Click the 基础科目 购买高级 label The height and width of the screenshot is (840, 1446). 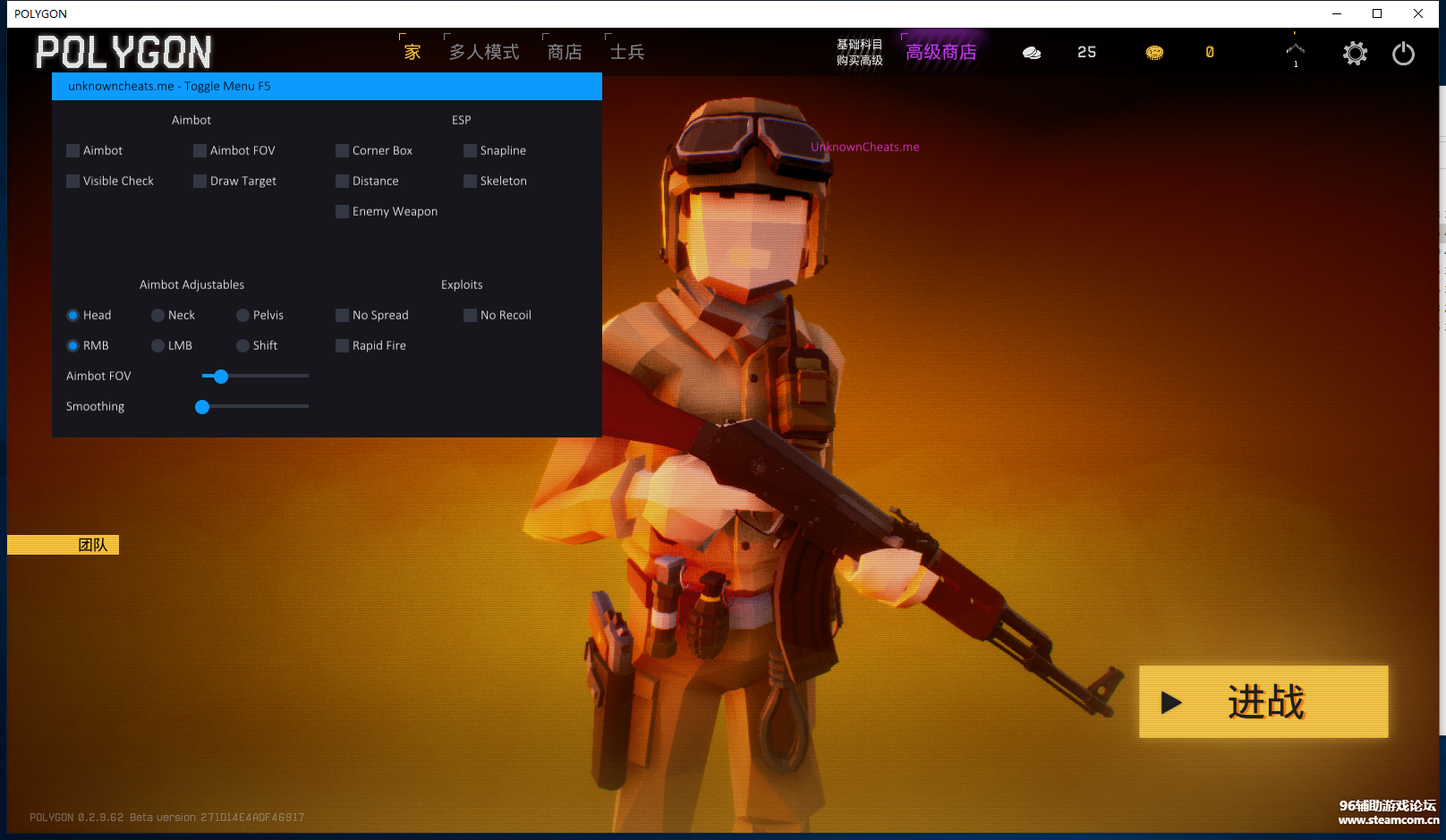859,53
